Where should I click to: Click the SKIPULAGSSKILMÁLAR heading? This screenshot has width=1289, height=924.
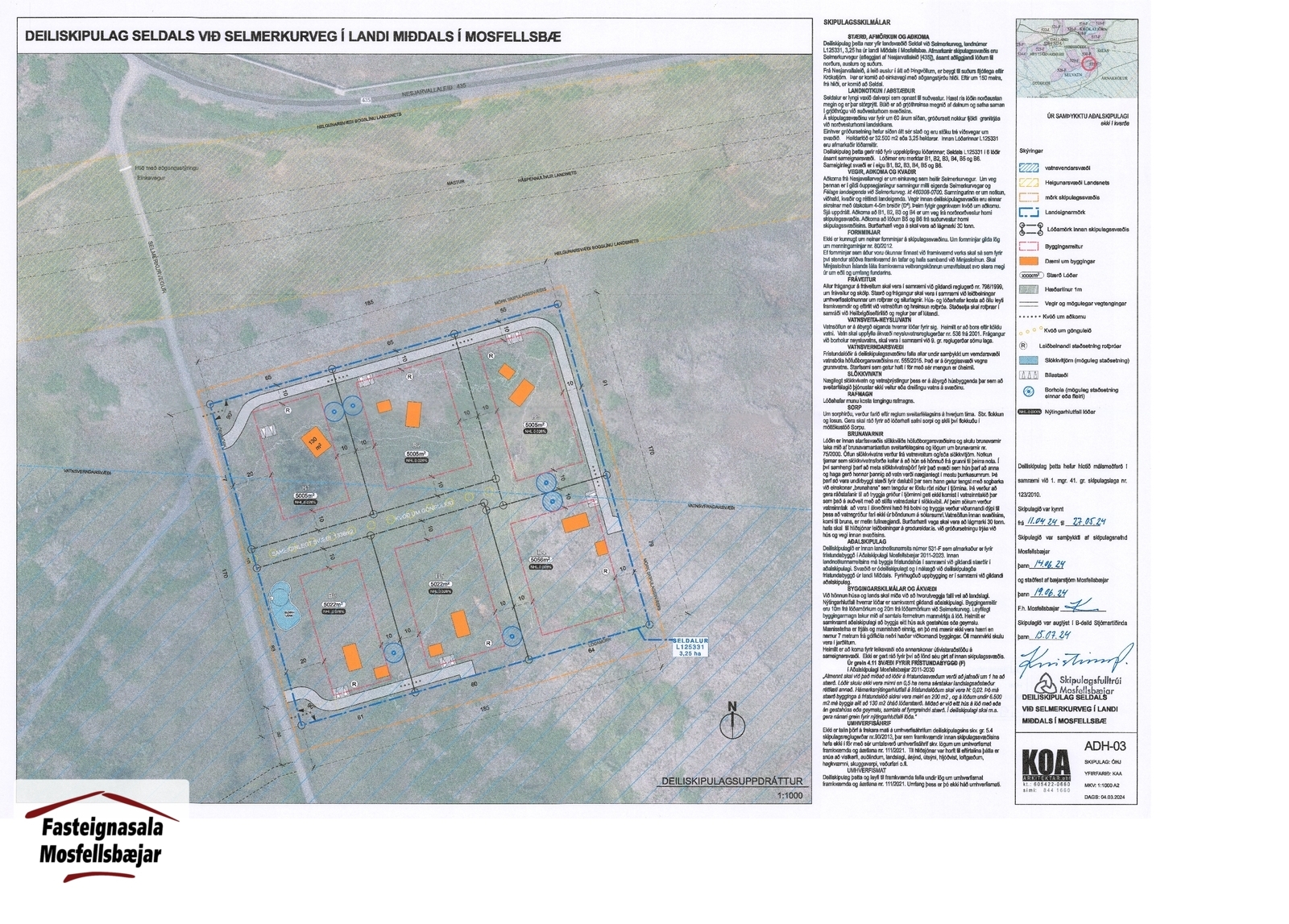tap(857, 23)
